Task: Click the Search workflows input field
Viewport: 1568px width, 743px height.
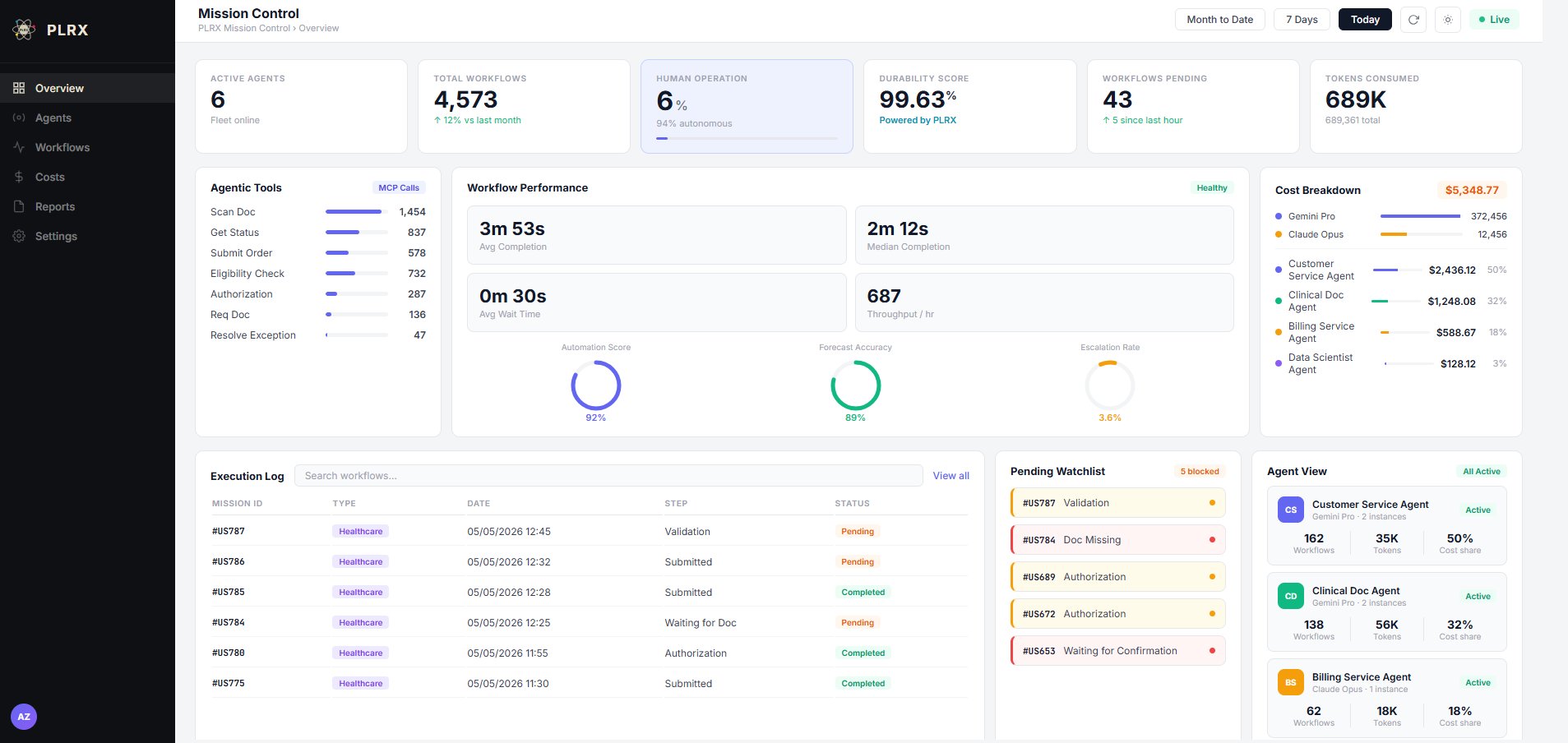Action: coord(608,476)
